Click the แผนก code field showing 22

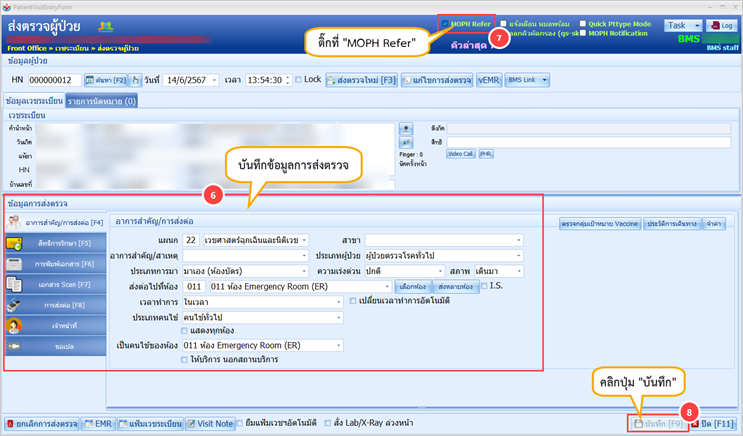point(191,240)
